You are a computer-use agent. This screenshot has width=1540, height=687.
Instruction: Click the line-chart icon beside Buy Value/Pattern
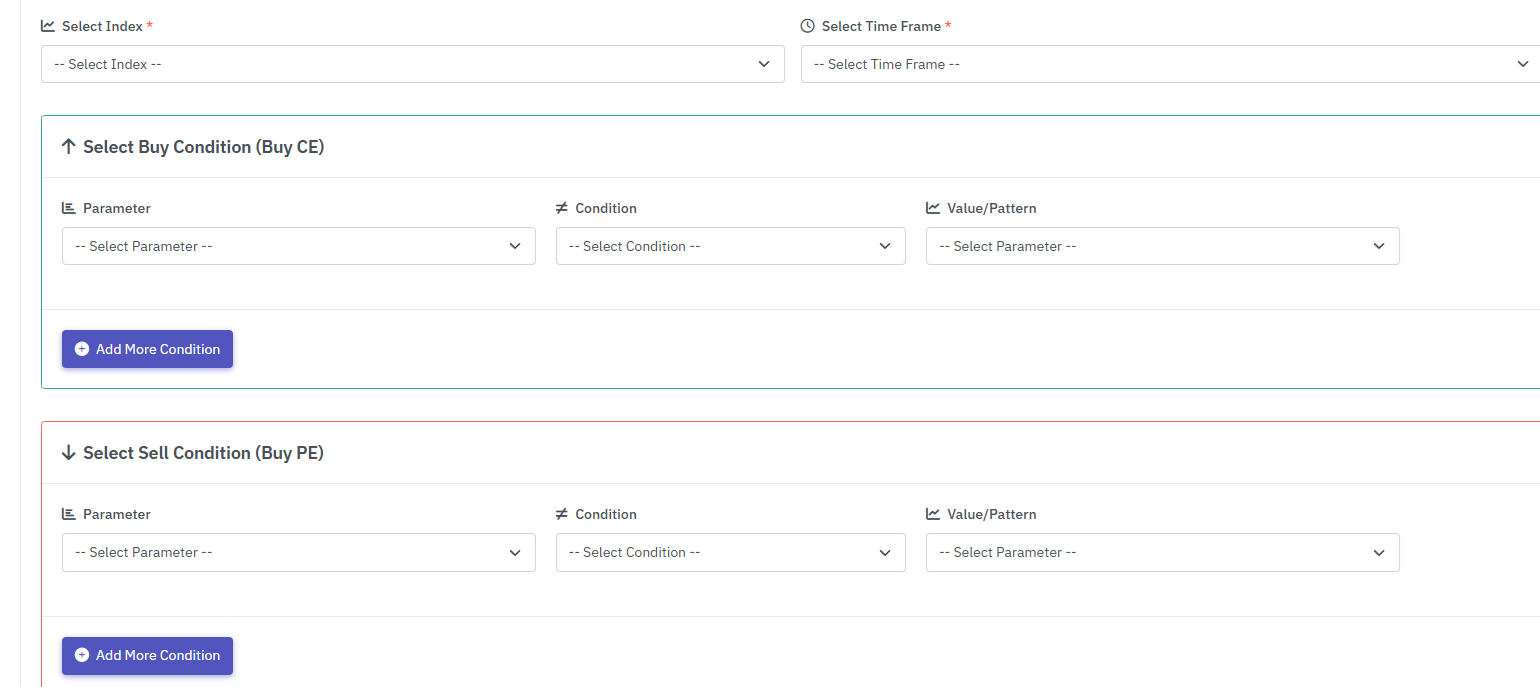(931, 207)
